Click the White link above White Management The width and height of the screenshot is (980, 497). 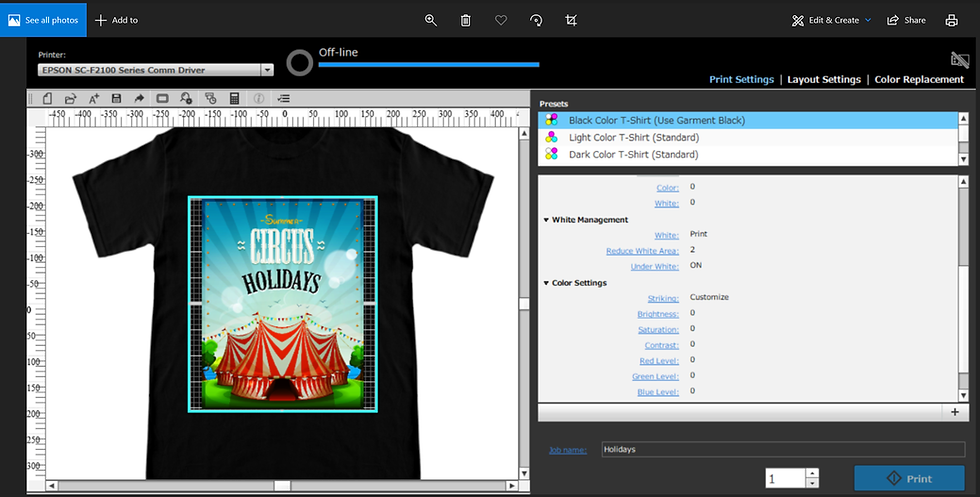(666, 203)
